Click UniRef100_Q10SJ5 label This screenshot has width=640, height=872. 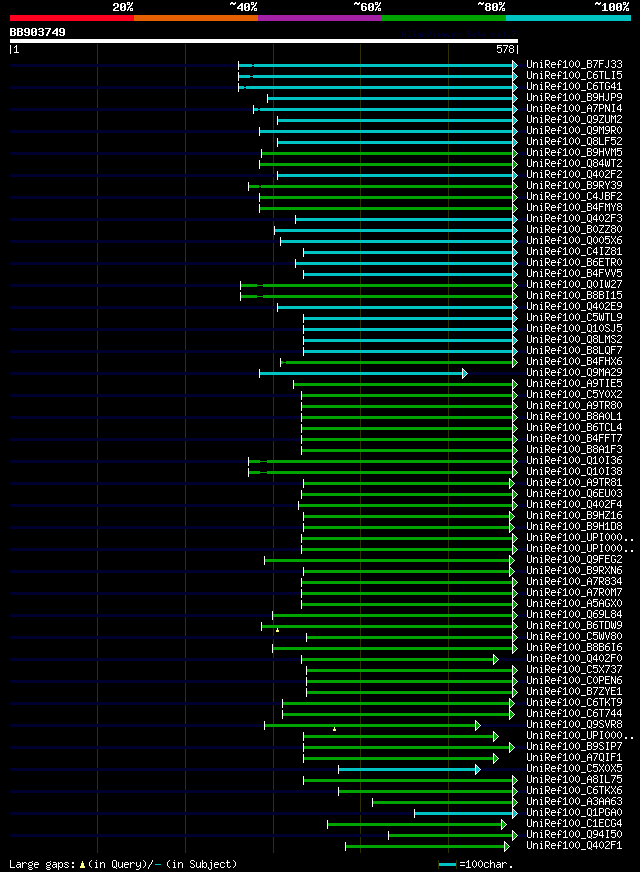[x=574, y=329]
